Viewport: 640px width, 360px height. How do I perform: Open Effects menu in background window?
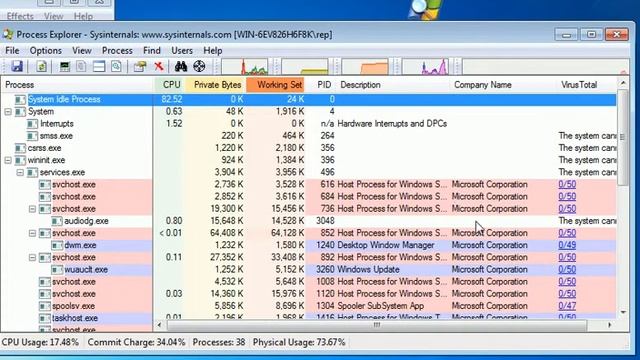[20, 16]
